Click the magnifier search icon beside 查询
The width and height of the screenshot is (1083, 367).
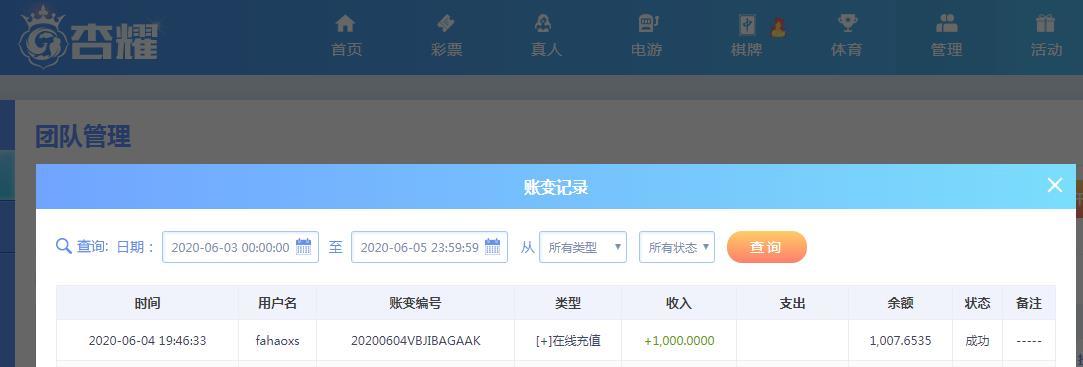[x=64, y=247]
